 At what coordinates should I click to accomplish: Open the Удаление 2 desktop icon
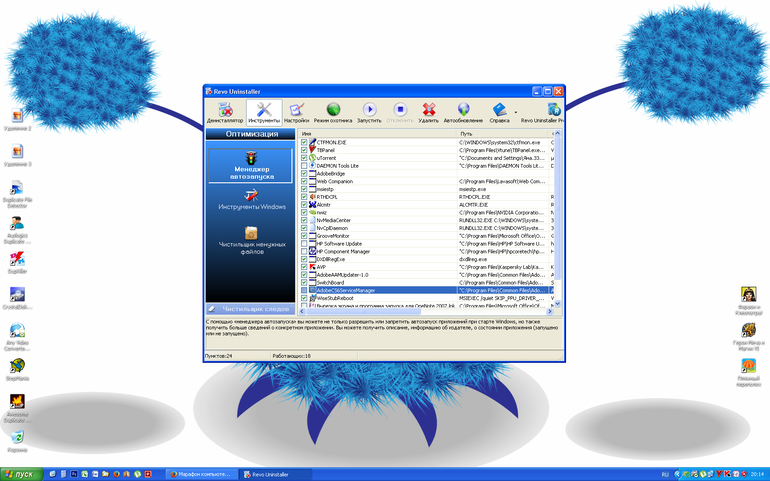pyautogui.click(x=17, y=120)
